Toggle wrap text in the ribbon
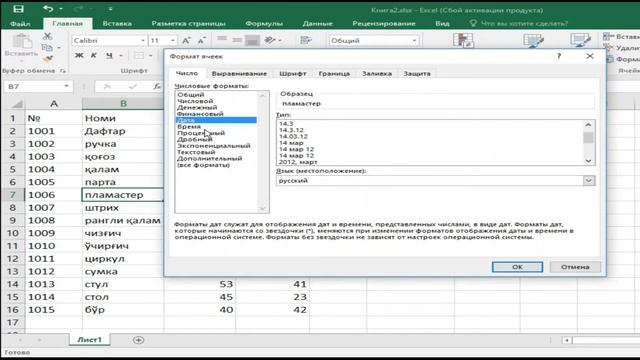This screenshot has width=640, height=360. [x=306, y=40]
